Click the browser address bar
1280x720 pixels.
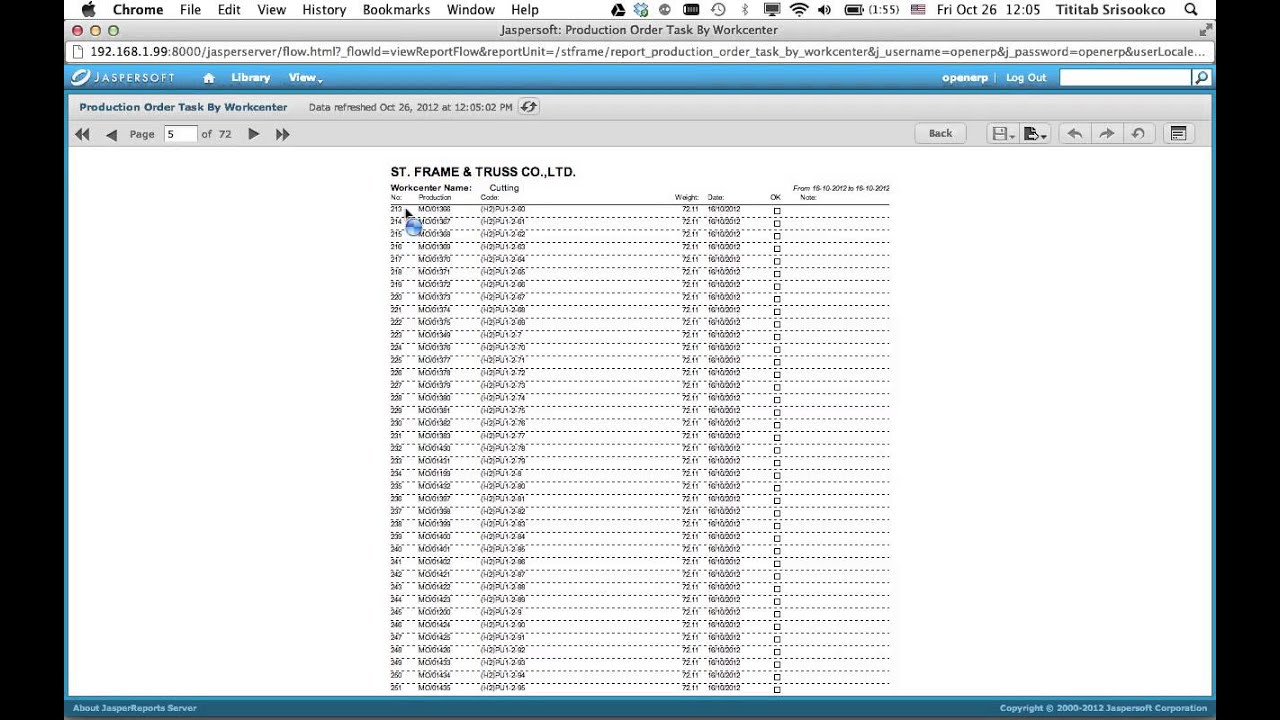(638, 51)
